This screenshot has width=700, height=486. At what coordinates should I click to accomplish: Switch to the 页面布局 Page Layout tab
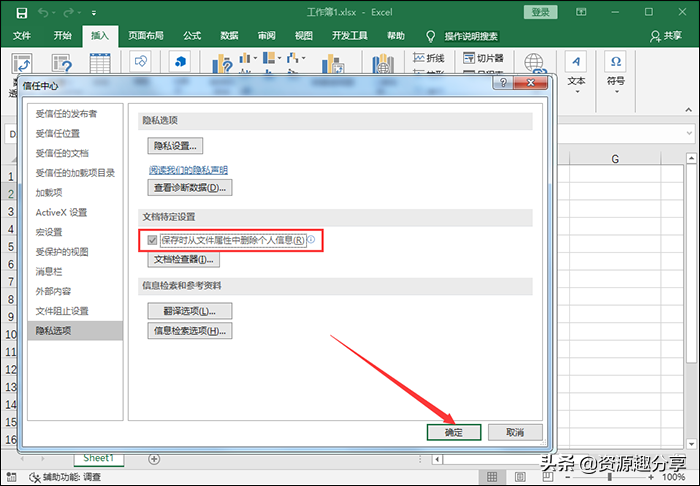[x=146, y=36]
